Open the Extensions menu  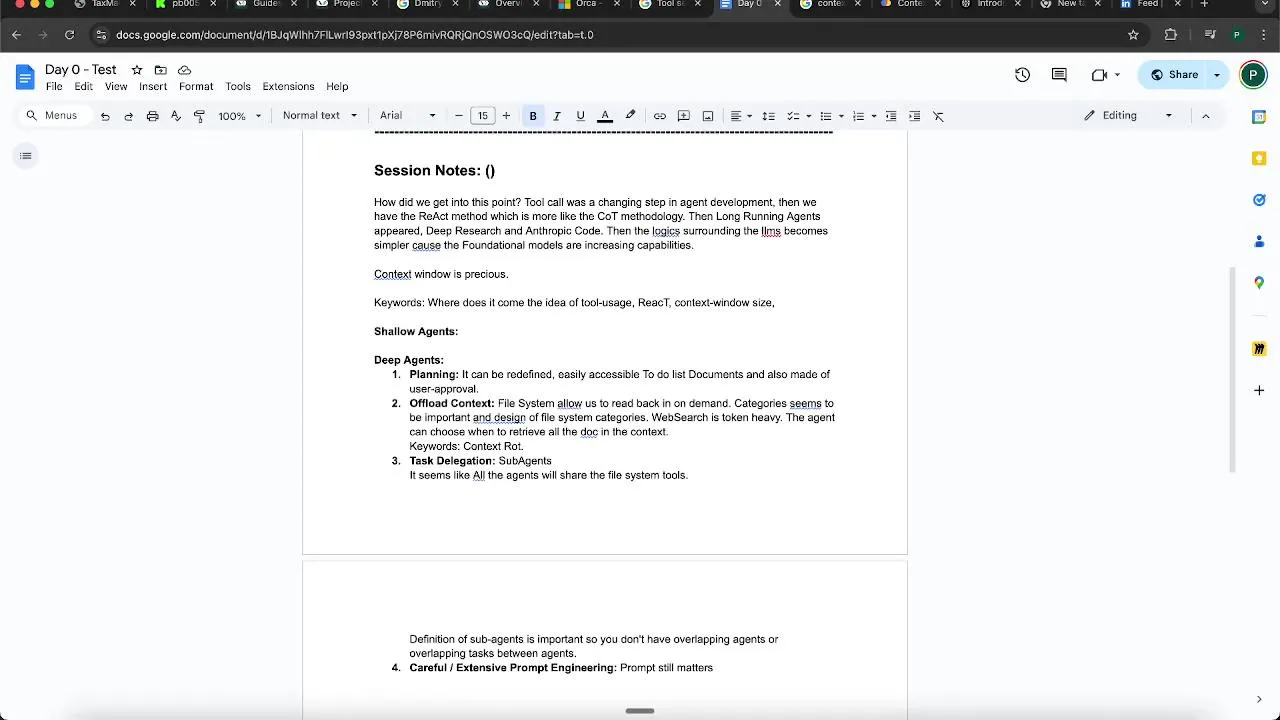coord(289,87)
